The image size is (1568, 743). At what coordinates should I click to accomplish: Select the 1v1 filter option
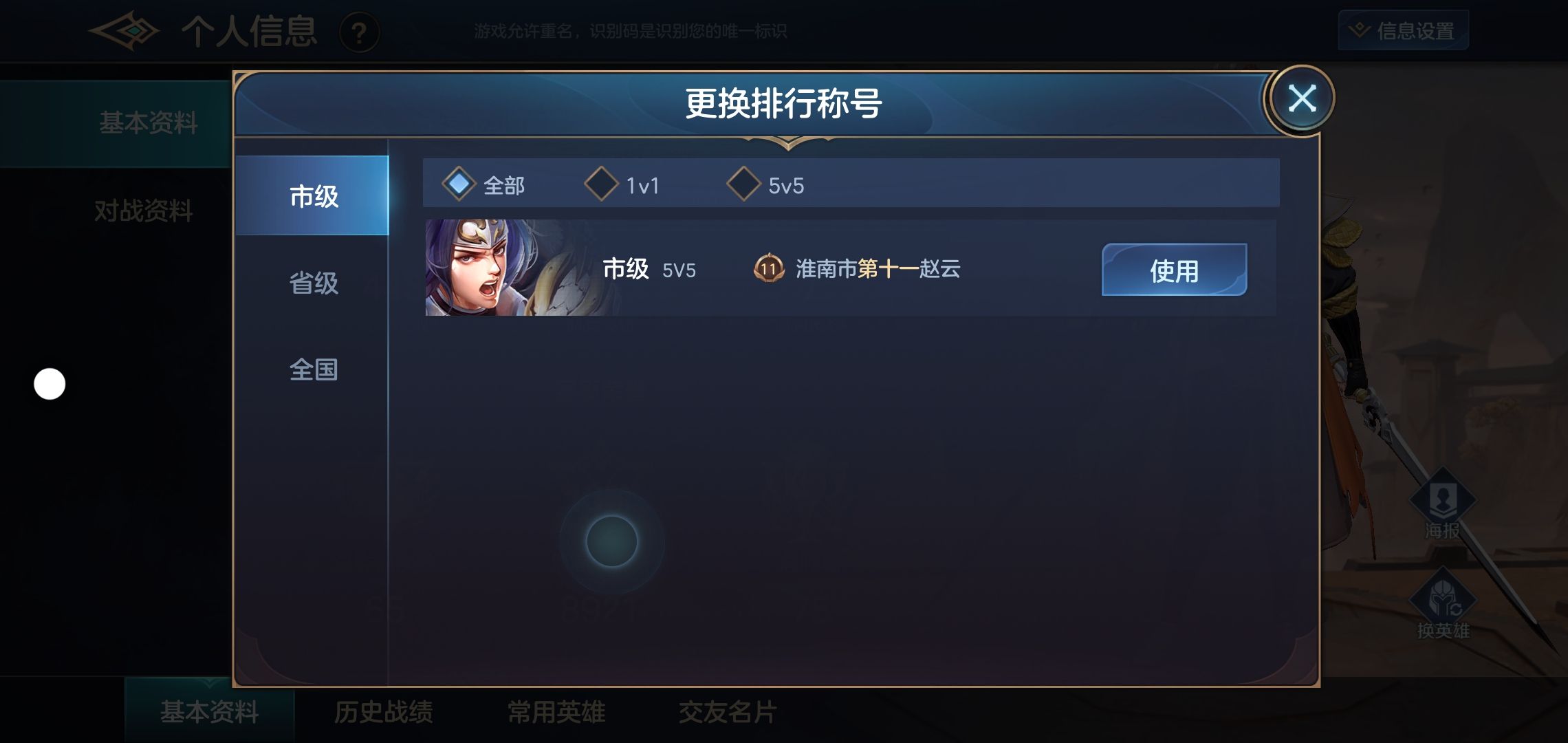click(x=622, y=184)
